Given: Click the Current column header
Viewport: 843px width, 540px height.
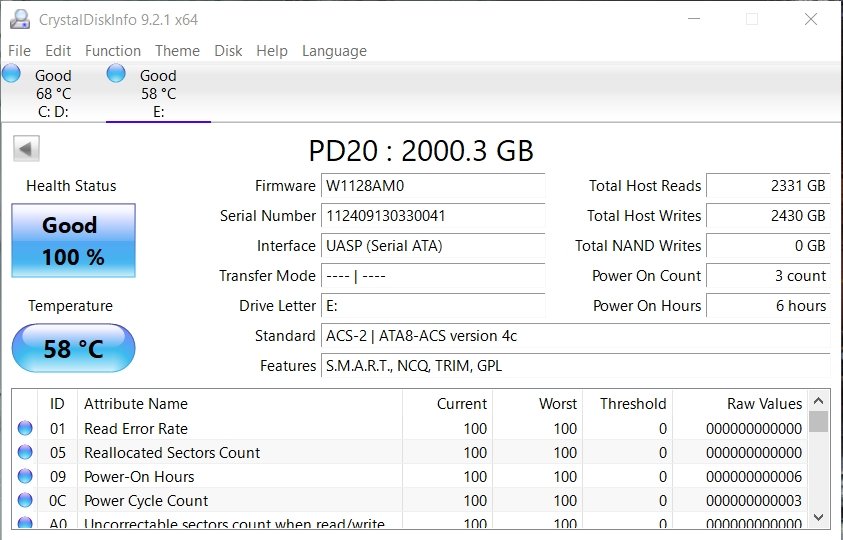Looking at the screenshot, I should click(x=447, y=403).
